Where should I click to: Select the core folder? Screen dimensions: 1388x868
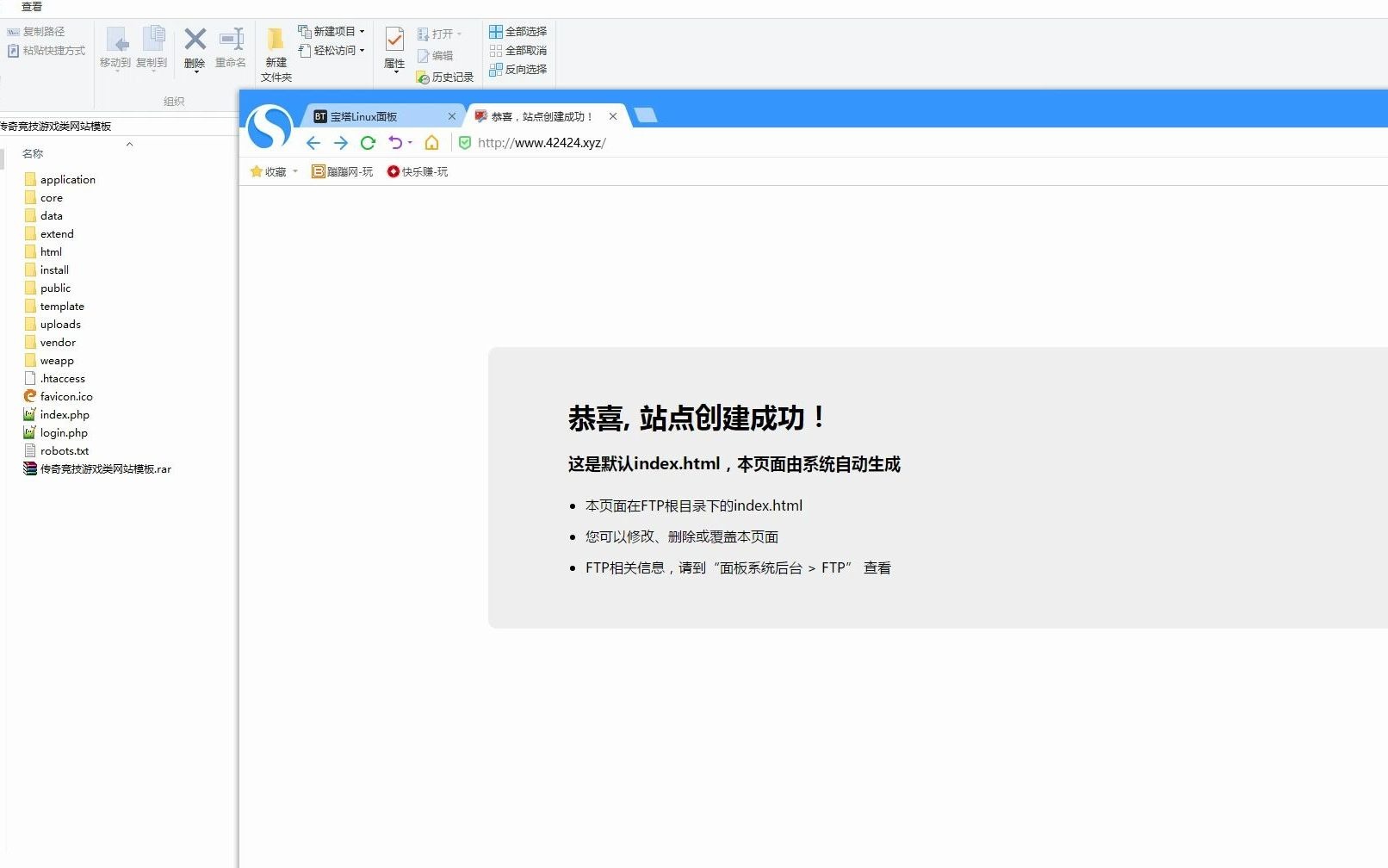tap(43, 197)
